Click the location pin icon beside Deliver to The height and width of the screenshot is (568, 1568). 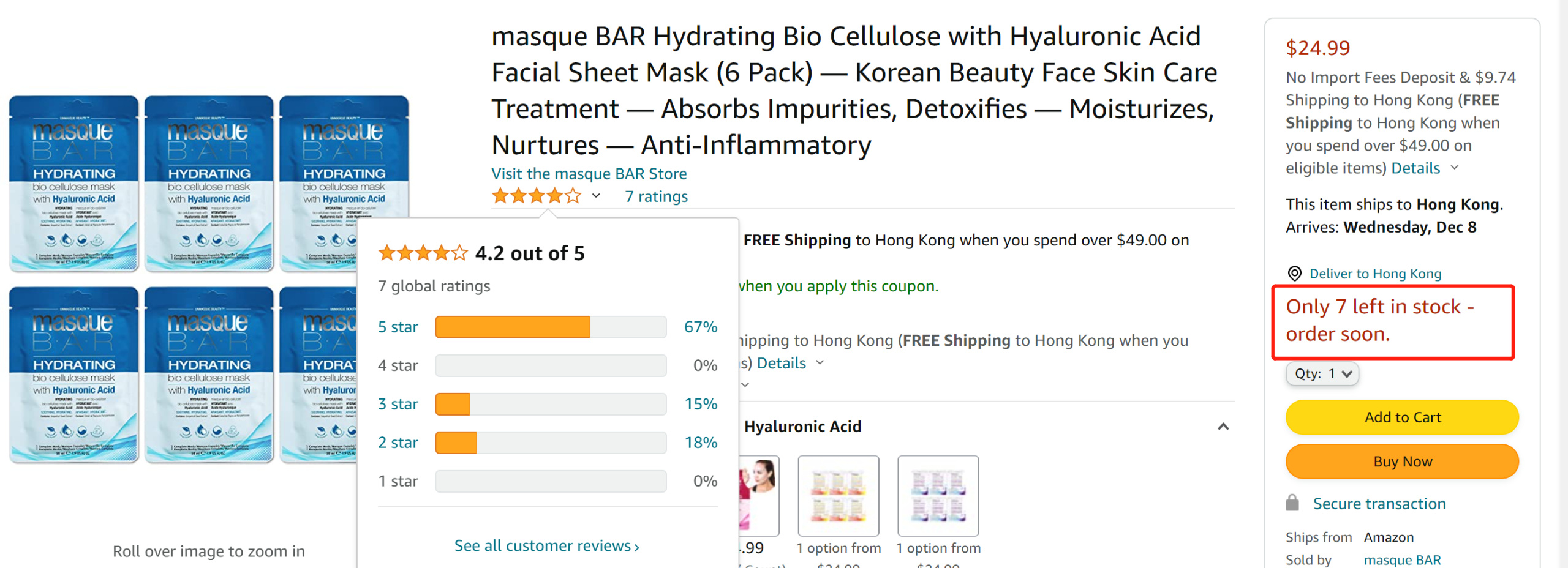(1294, 274)
